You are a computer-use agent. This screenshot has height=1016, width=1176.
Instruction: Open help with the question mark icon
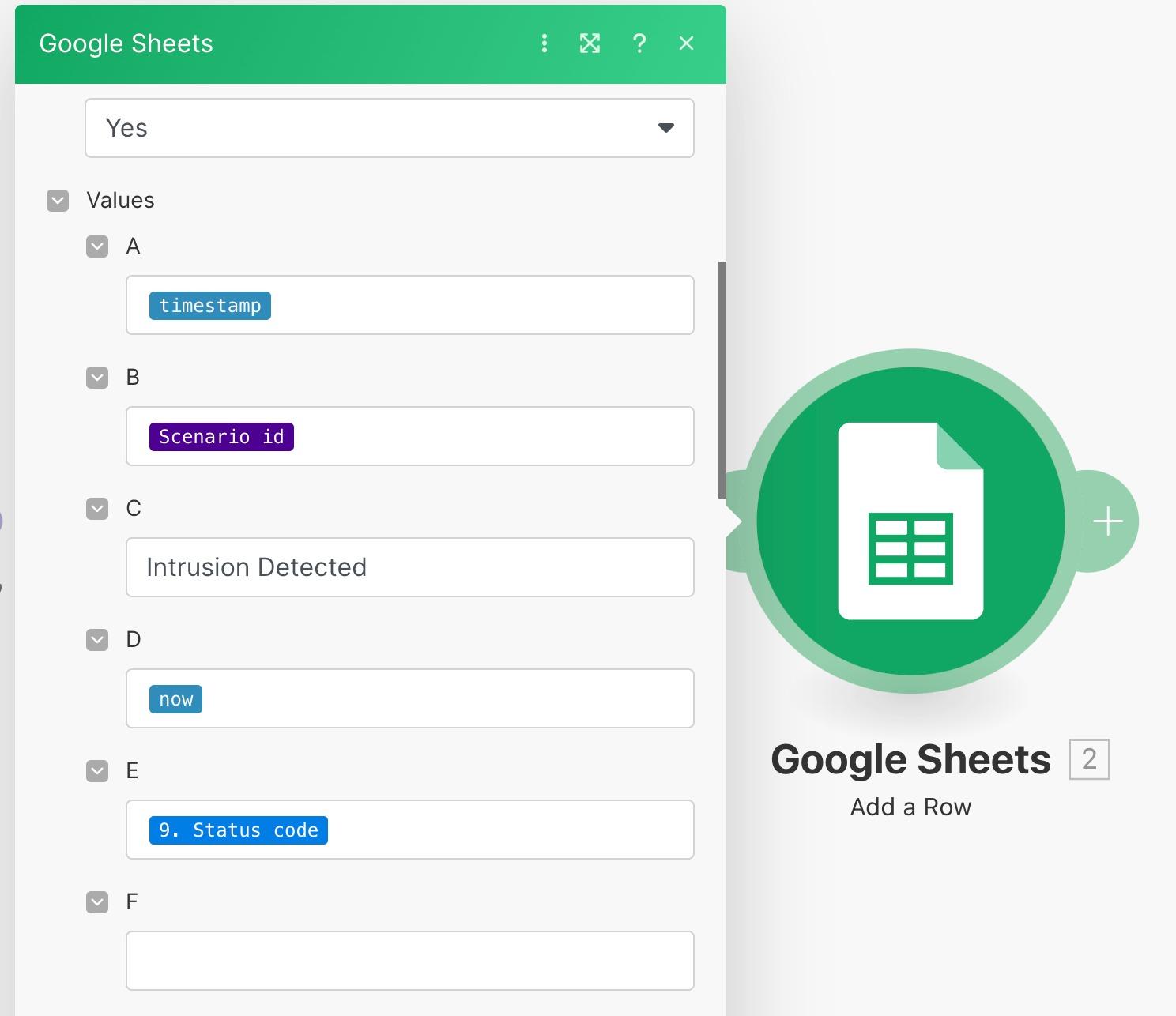tap(639, 43)
